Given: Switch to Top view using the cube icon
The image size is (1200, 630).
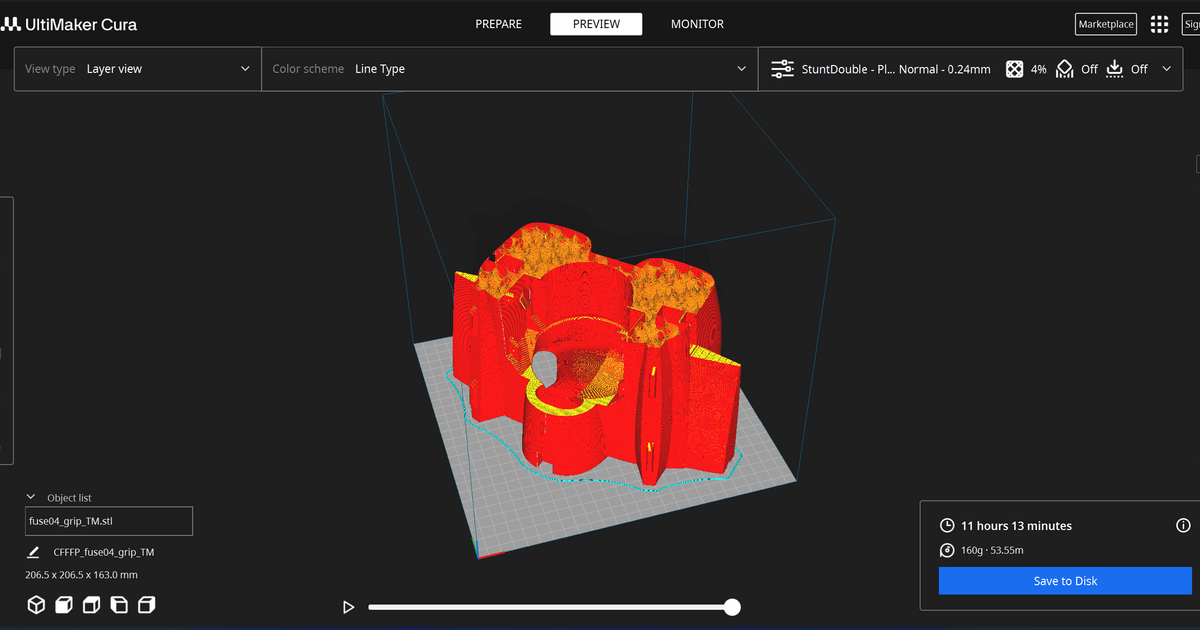Looking at the screenshot, I should point(91,605).
